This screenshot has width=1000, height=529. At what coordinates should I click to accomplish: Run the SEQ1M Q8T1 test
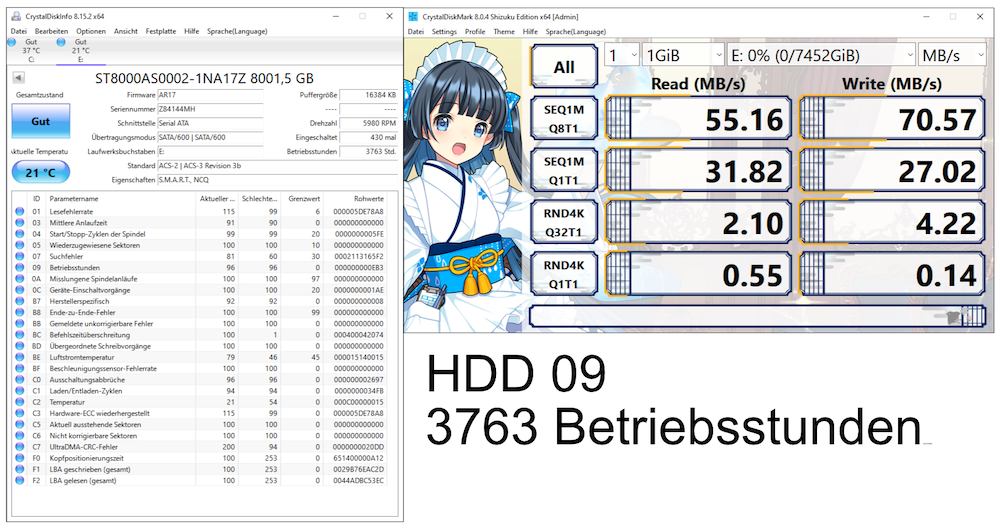click(x=564, y=119)
